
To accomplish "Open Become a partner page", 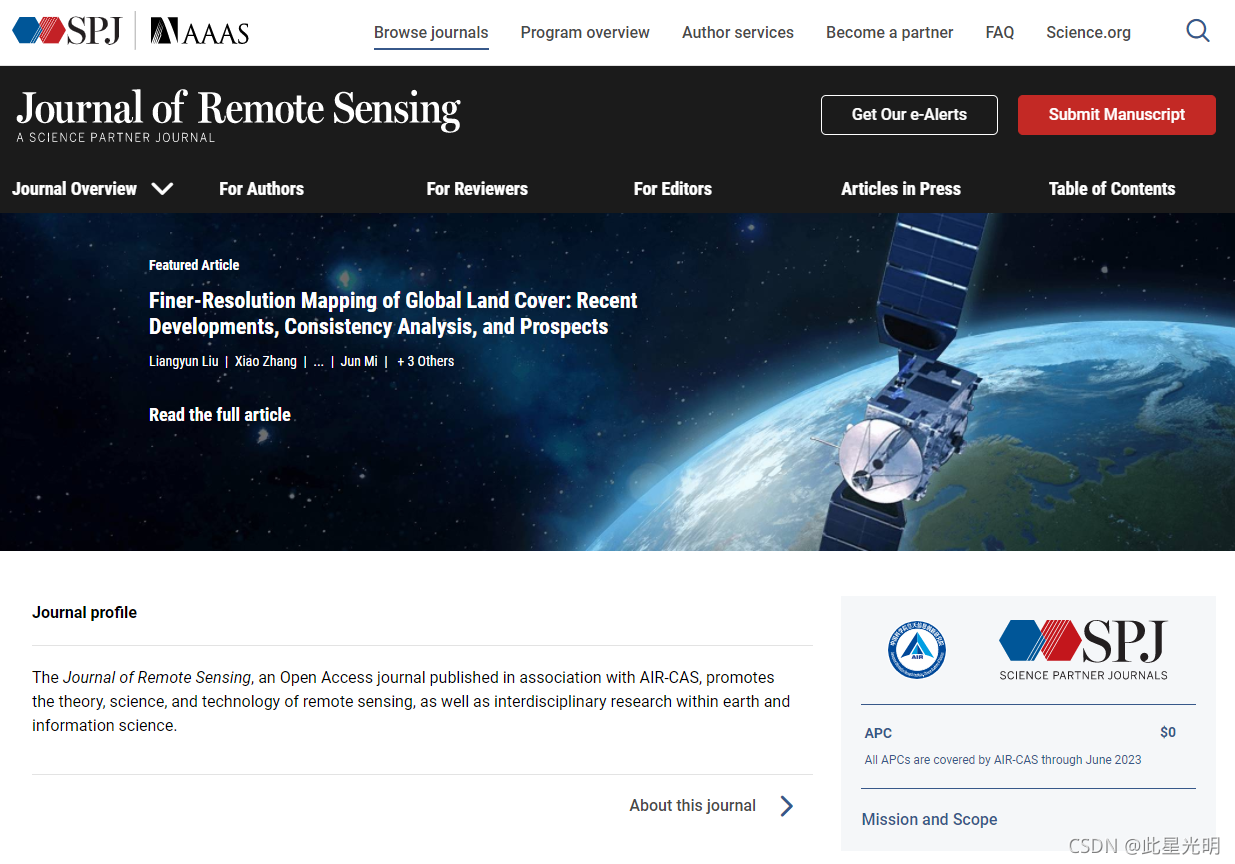I will point(890,32).
